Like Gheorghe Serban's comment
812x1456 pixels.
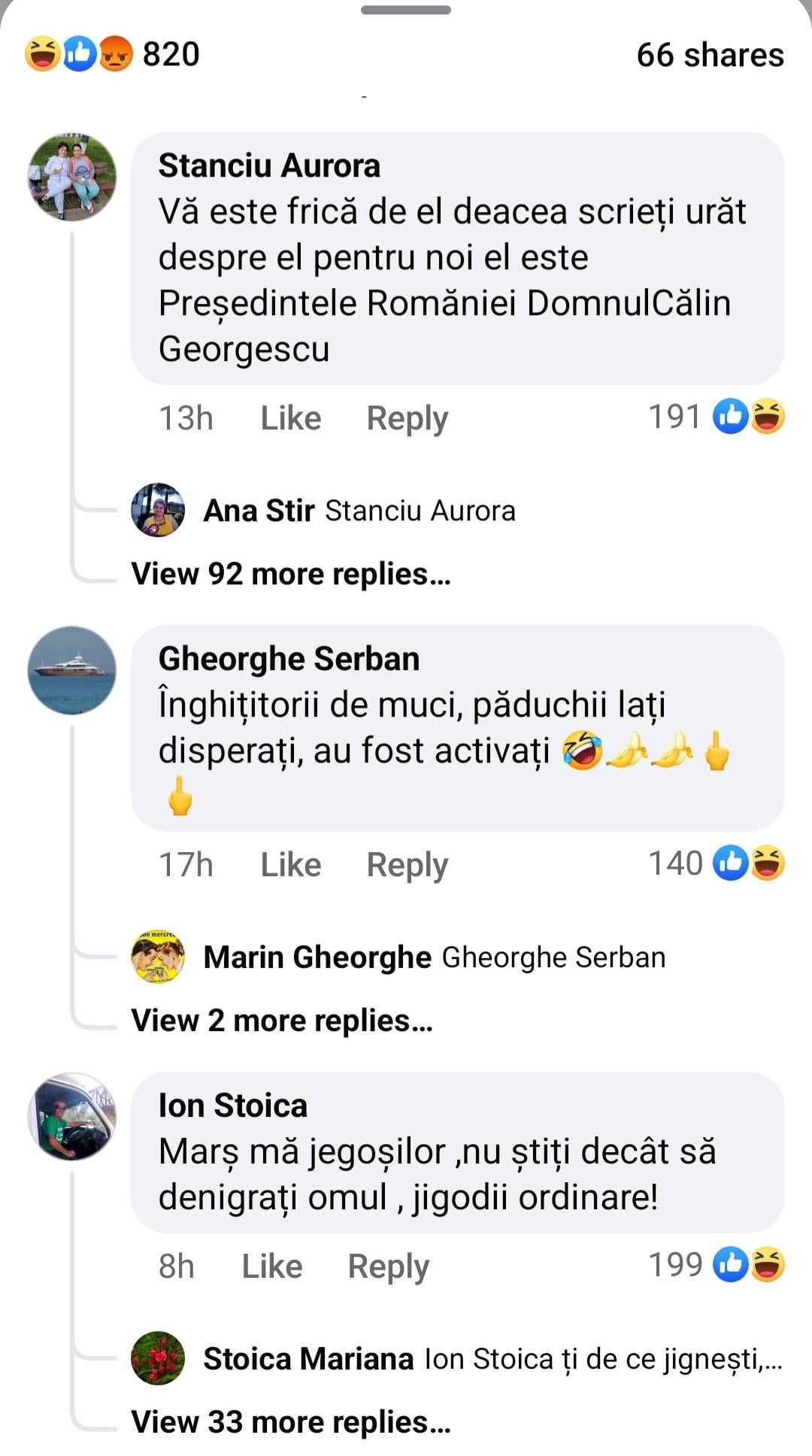tap(291, 865)
